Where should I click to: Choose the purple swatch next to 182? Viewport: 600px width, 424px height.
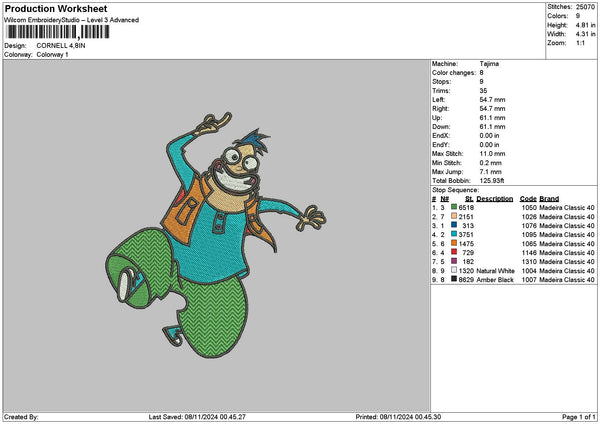pyautogui.click(x=454, y=261)
